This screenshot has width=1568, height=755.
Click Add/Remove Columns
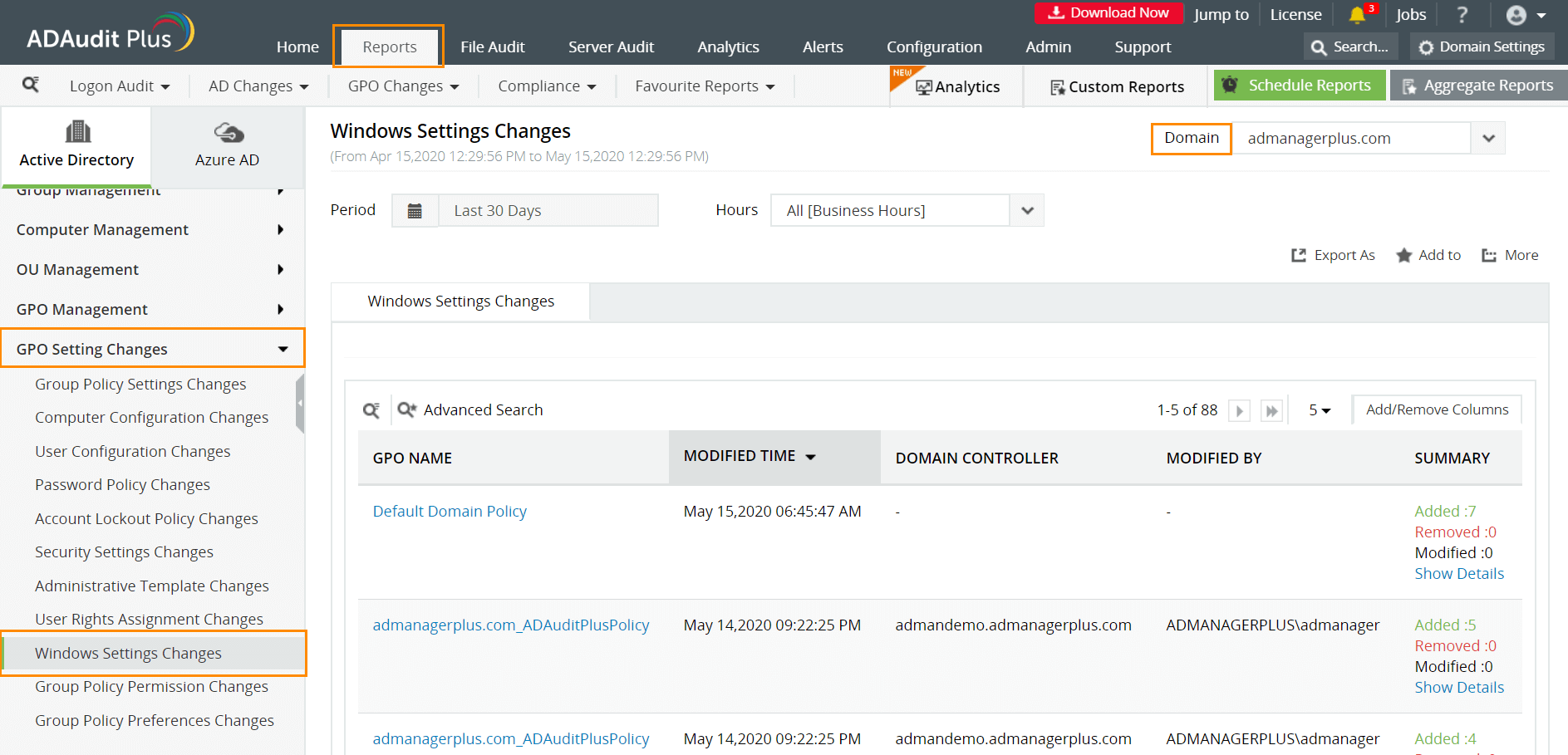[1437, 409]
